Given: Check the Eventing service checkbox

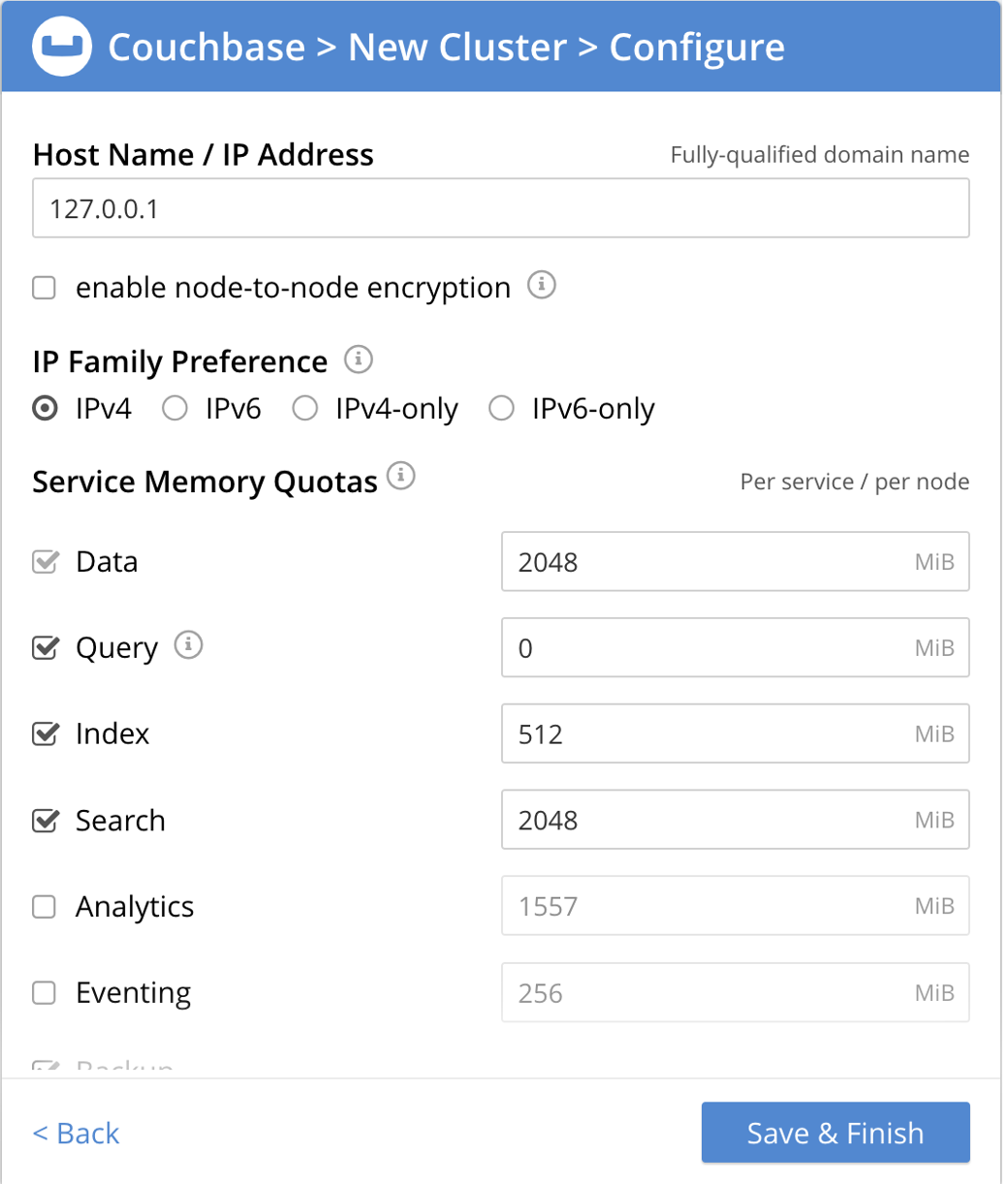Looking at the screenshot, I should [44, 992].
